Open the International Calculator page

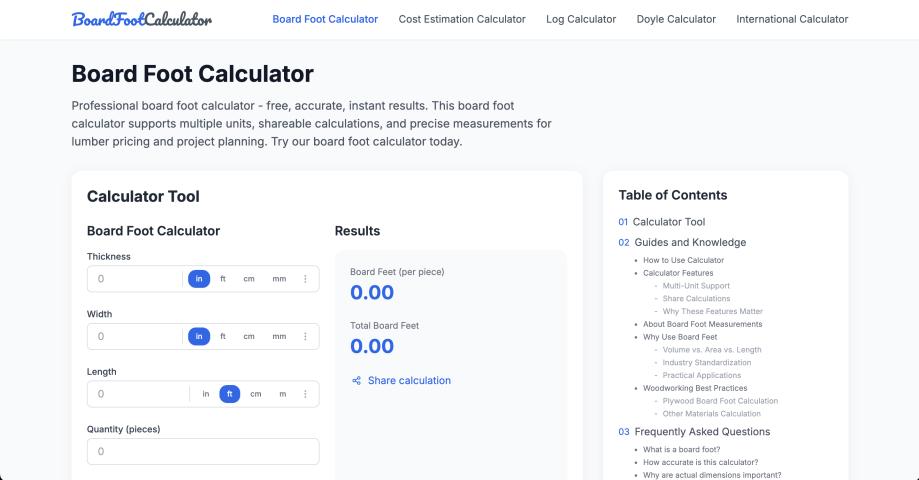[x=792, y=19]
